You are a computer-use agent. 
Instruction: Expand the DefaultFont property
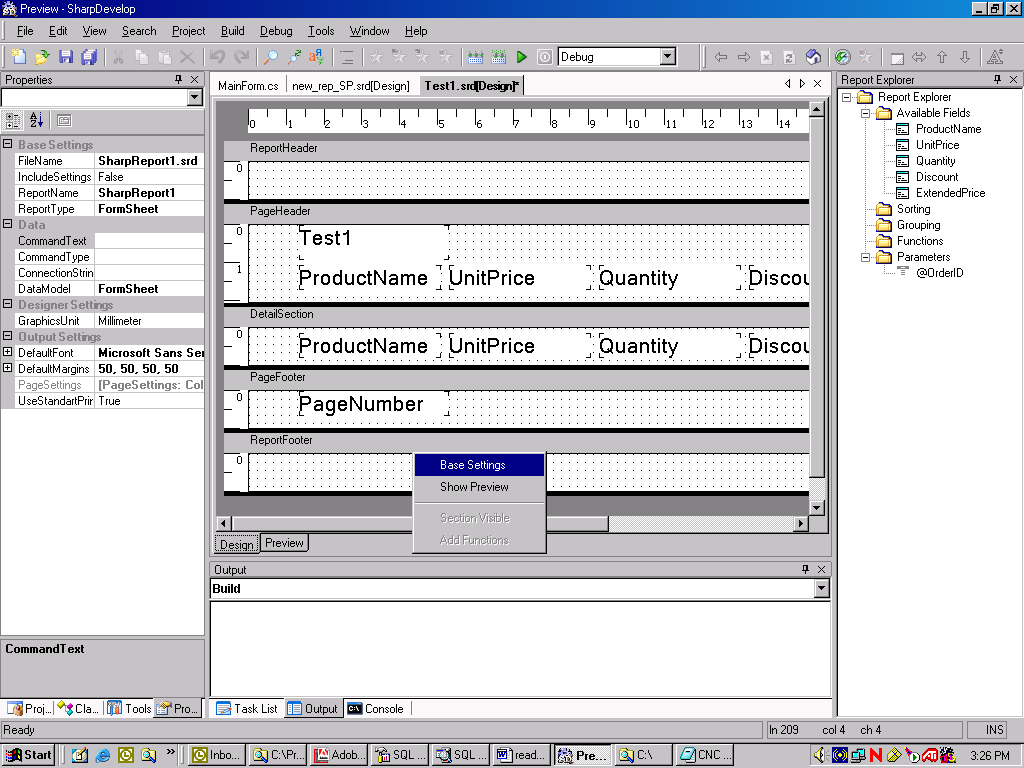(8, 353)
